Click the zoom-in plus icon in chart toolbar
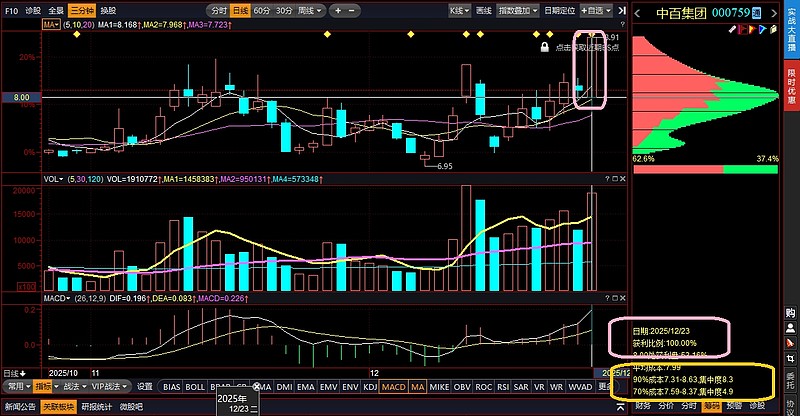800x416 pixels. point(338,10)
